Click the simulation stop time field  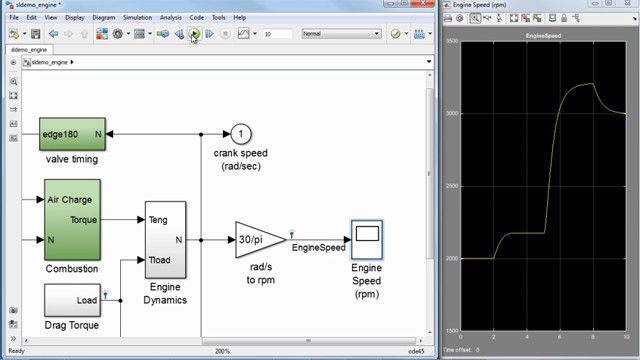[278, 34]
